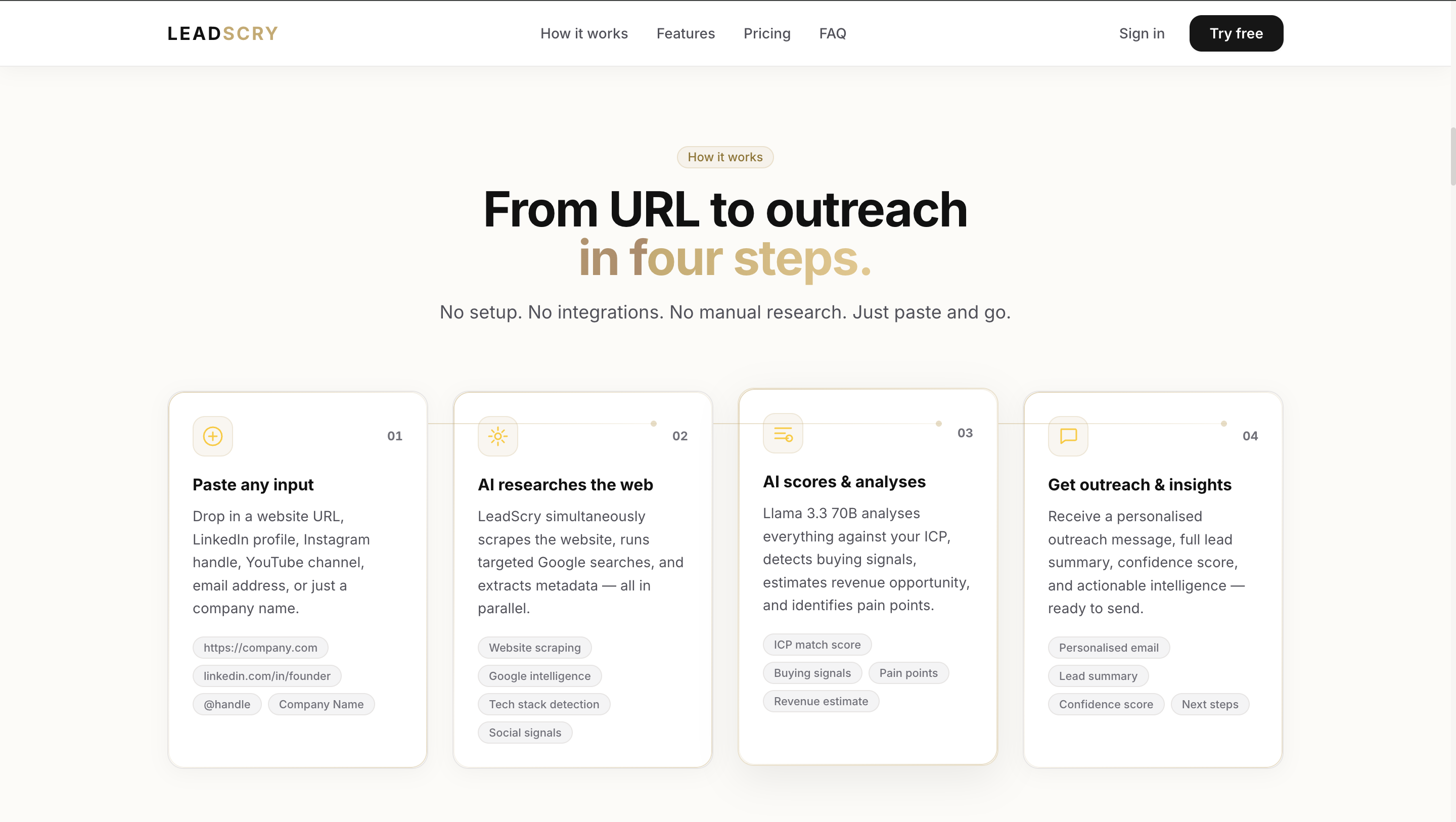Click the Social signals tag

525,732
